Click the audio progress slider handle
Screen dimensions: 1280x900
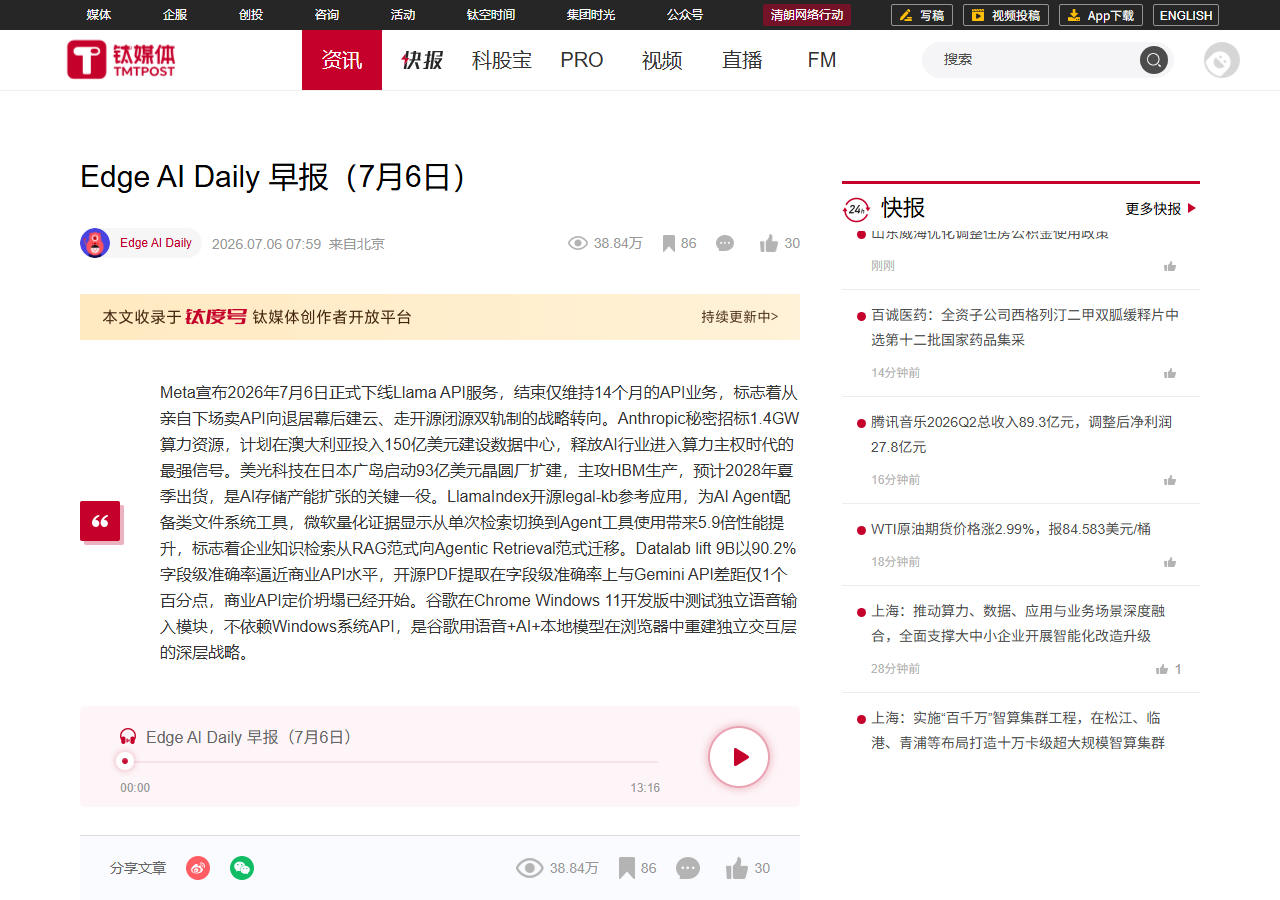(x=124, y=761)
